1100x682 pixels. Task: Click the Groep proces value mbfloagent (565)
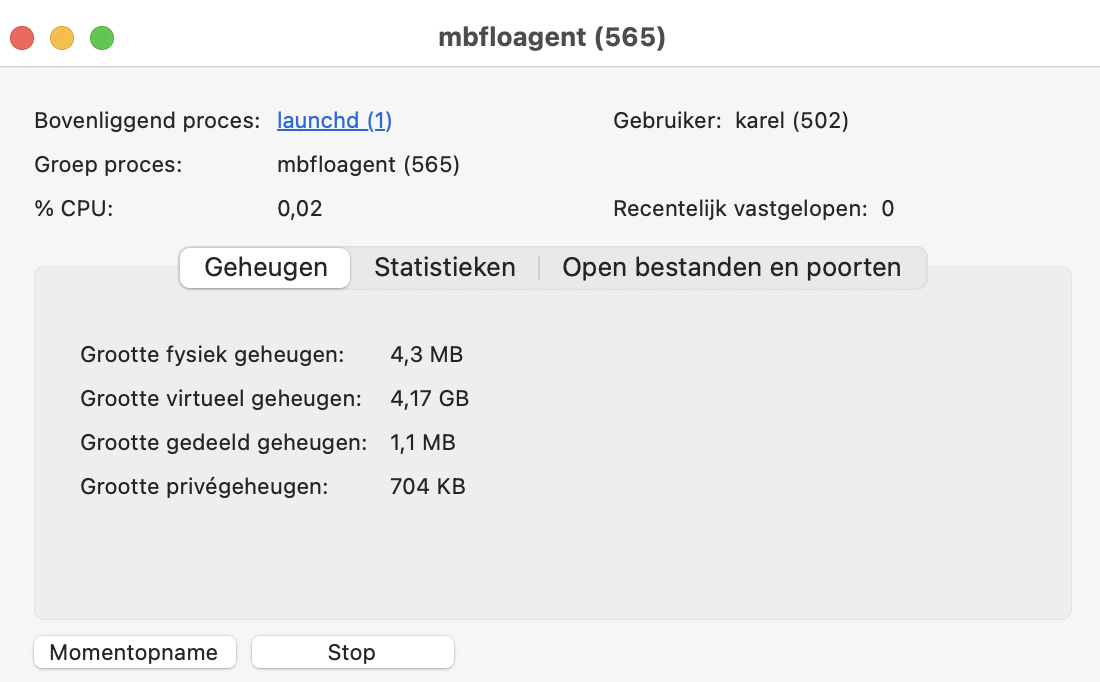pos(368,165)
